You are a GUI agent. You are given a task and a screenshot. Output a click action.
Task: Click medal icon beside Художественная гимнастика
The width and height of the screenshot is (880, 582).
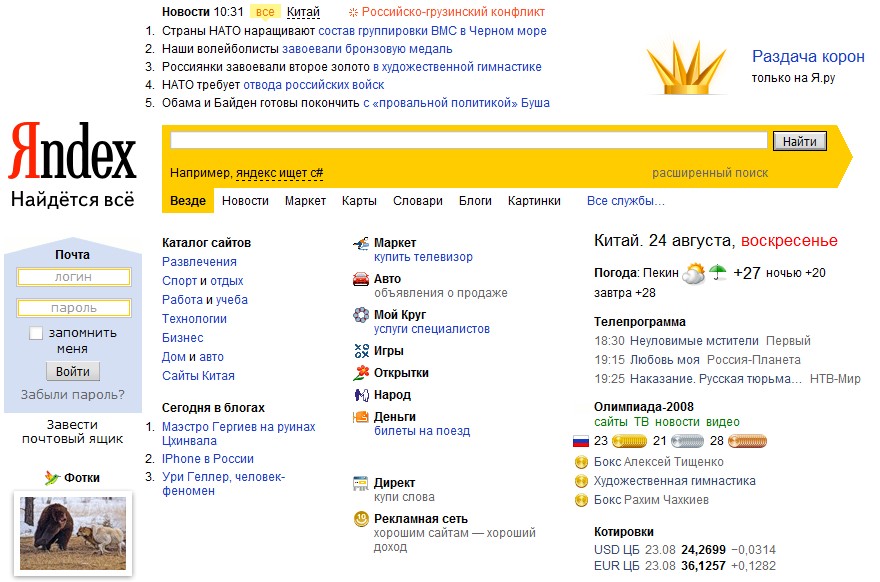point(581,481)
